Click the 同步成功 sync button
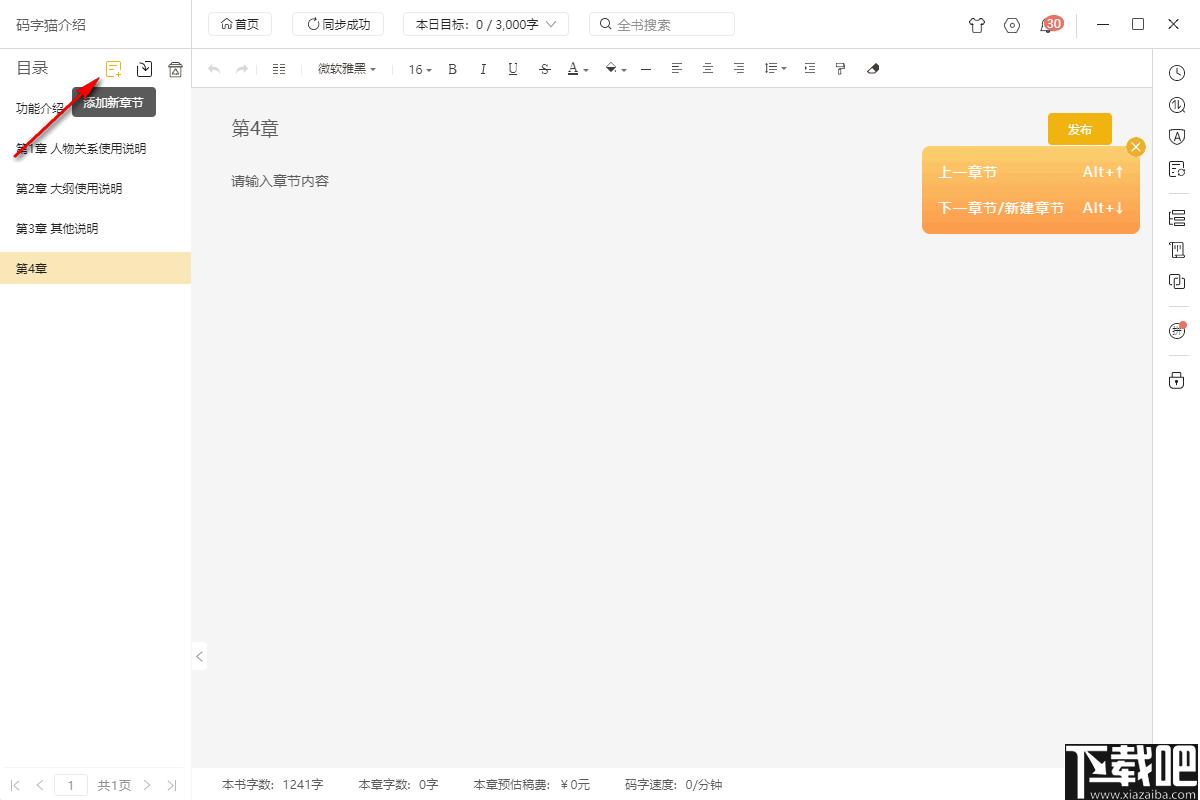Screen dimensions: 1200x800 [x=339, y=24]
